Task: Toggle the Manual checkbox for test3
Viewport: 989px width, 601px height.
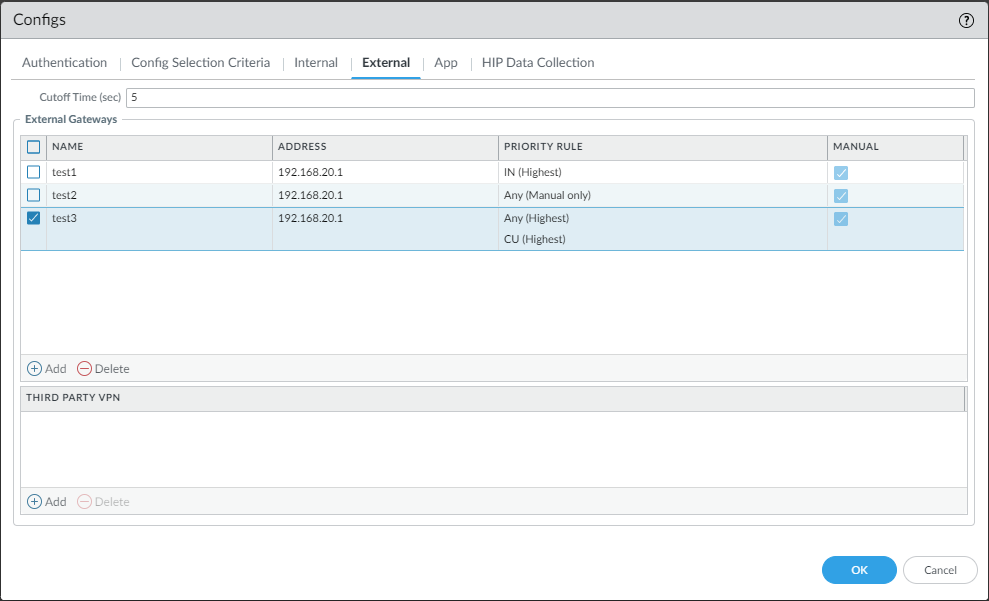Action: click(841, 219)
